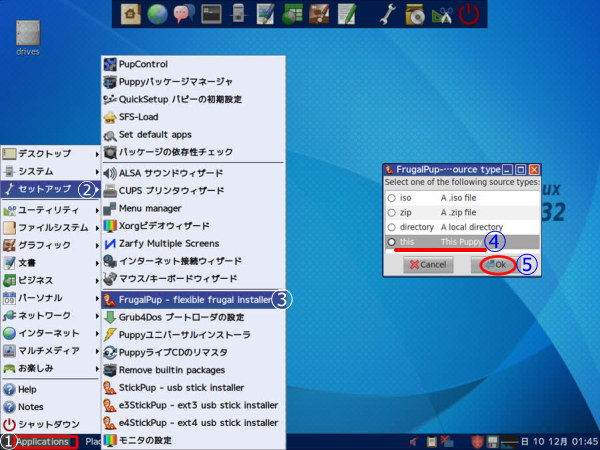Open CUPS プリンタウィザード
600x450 pixels.
point(193,191)
